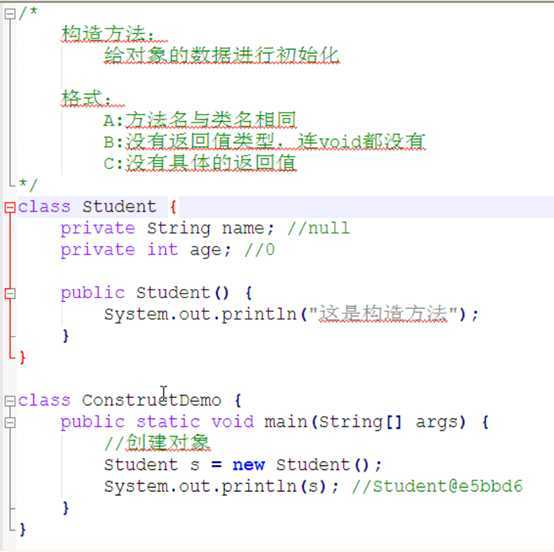Click the closing brace of class ConstructDemo
Image resolution: width=554 pixels, height=552 pixels.
(23, 530)
